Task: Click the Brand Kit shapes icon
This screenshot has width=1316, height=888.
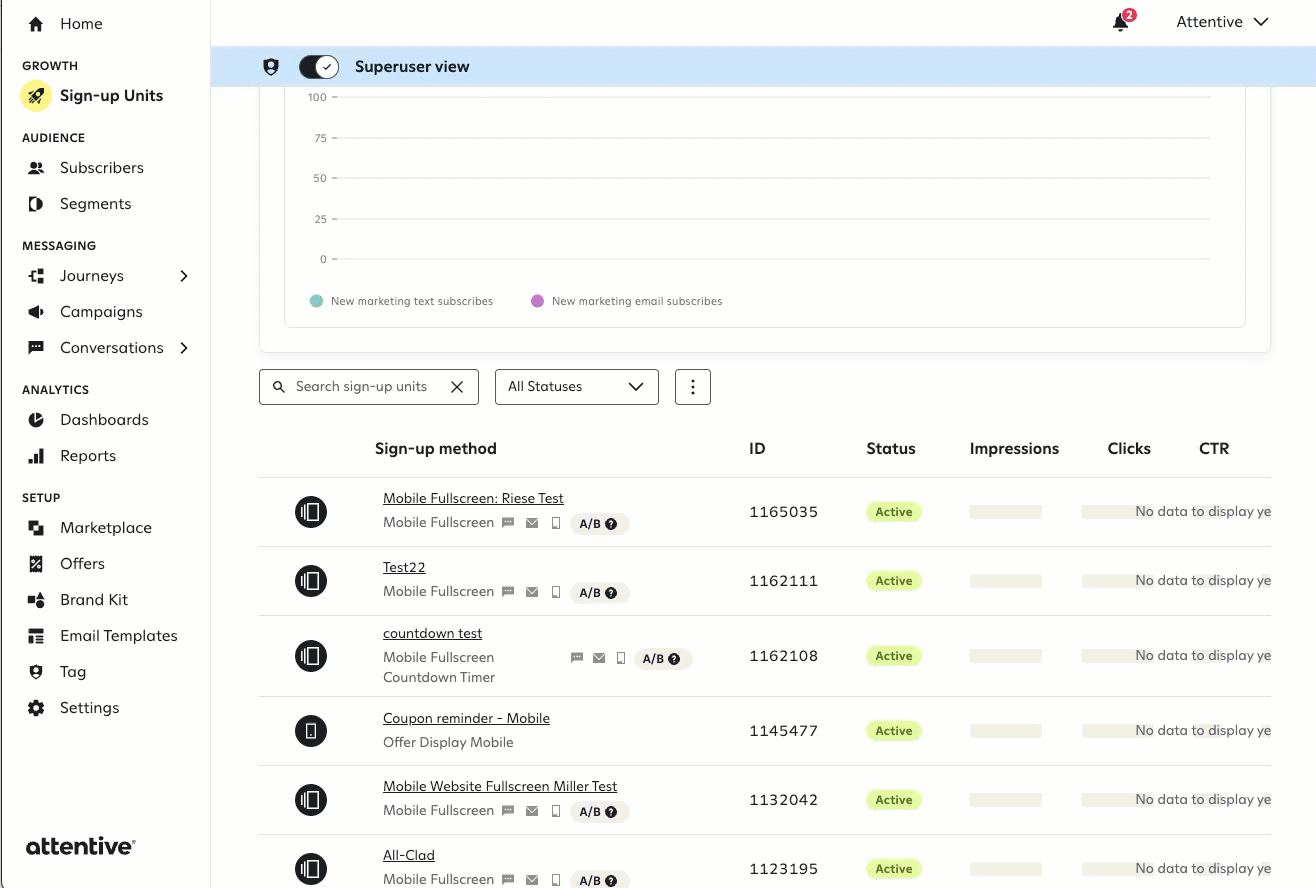Action: [x=36, y=600]
